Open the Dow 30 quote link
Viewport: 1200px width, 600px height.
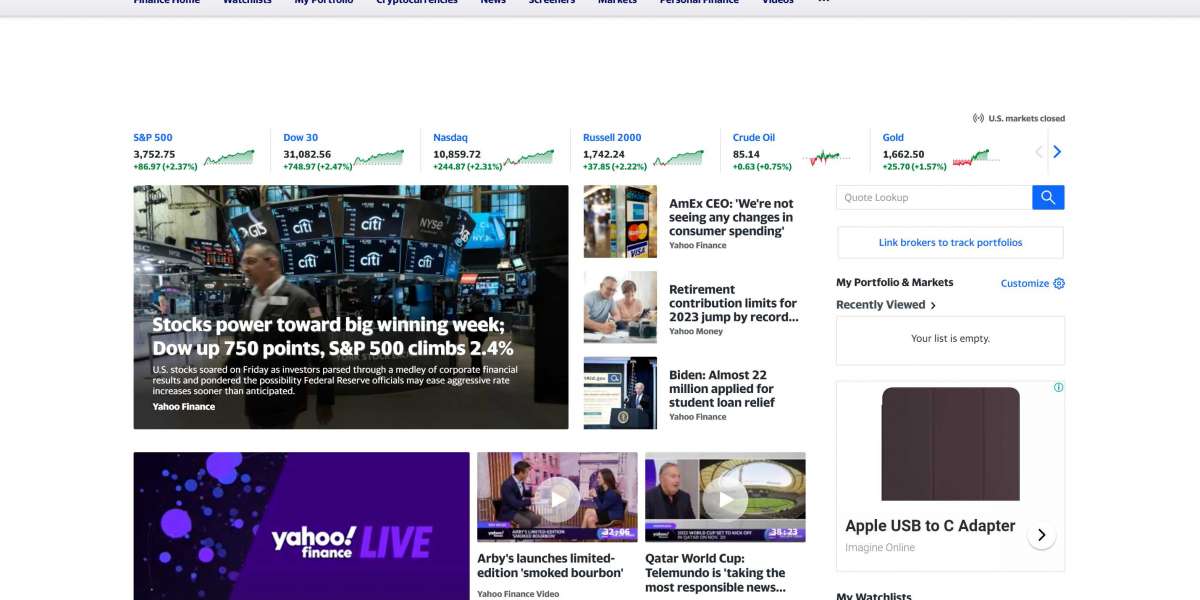point(300,138)
